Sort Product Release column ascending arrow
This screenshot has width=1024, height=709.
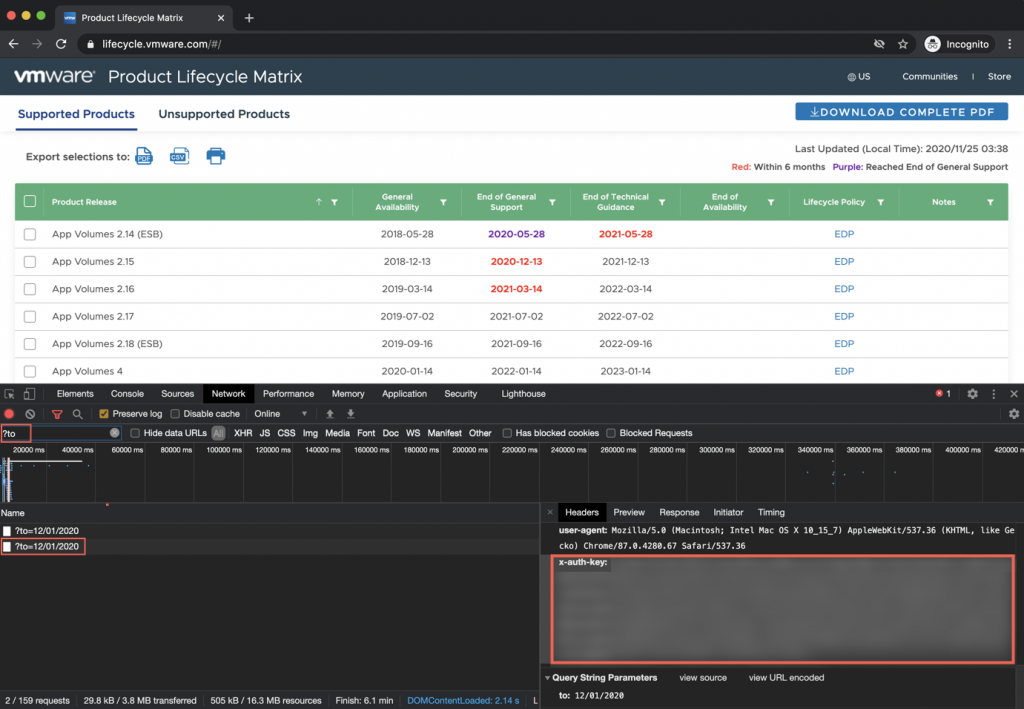pyautogui.click(x=319, y=202)
